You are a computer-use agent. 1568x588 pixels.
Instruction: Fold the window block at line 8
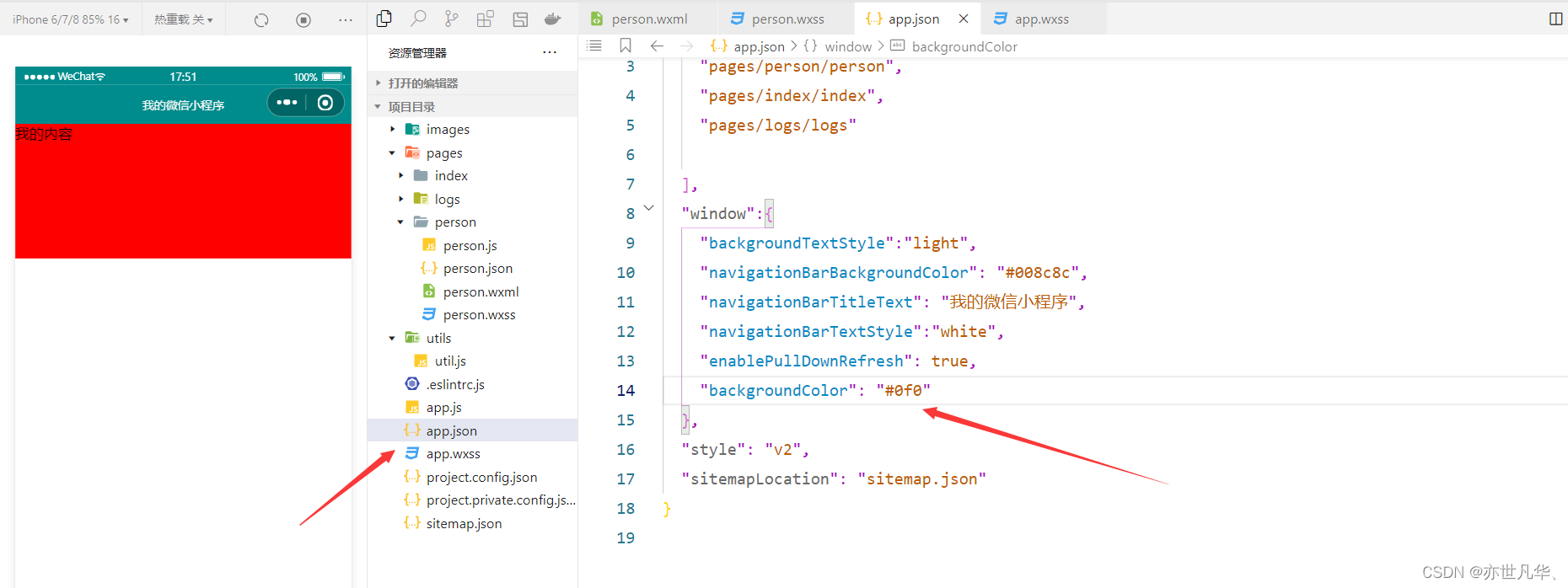click(648, 207)
